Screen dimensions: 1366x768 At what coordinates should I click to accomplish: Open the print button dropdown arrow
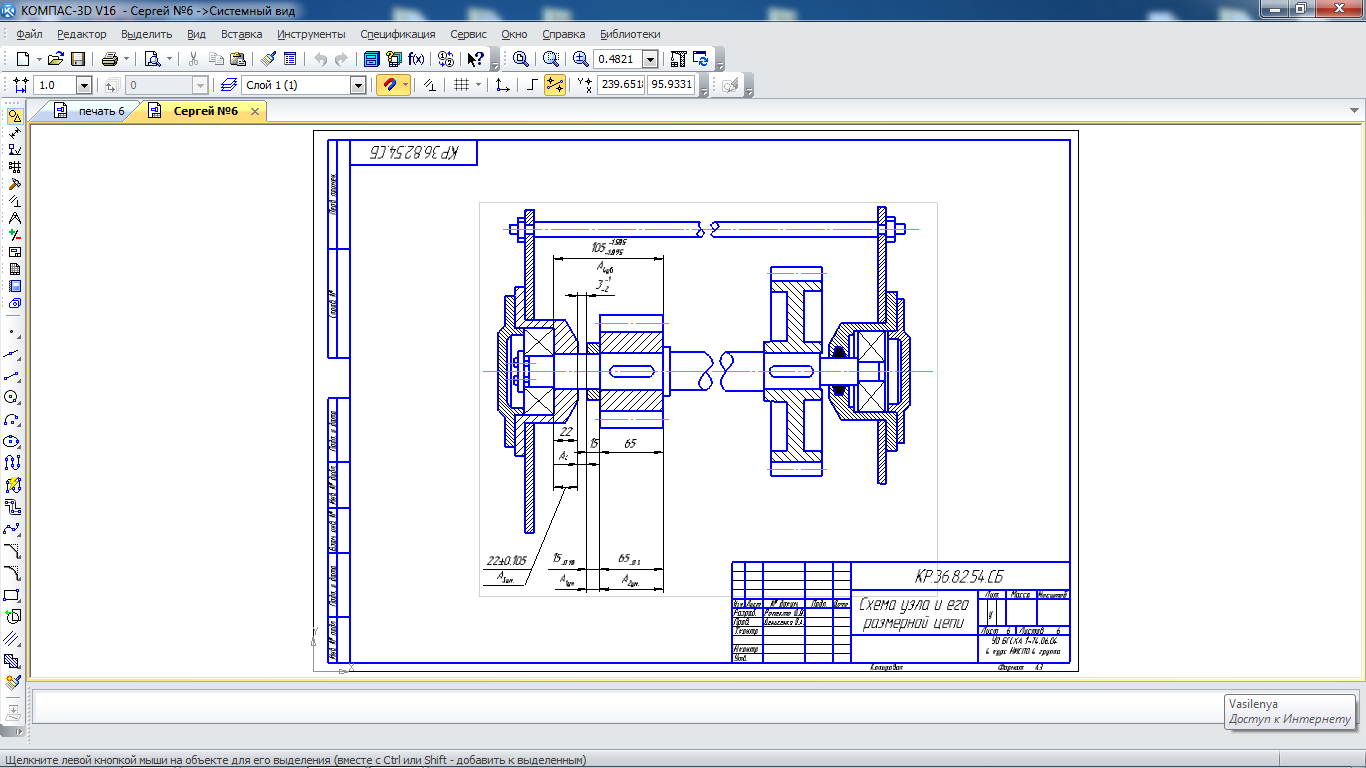tap(126, 59)
